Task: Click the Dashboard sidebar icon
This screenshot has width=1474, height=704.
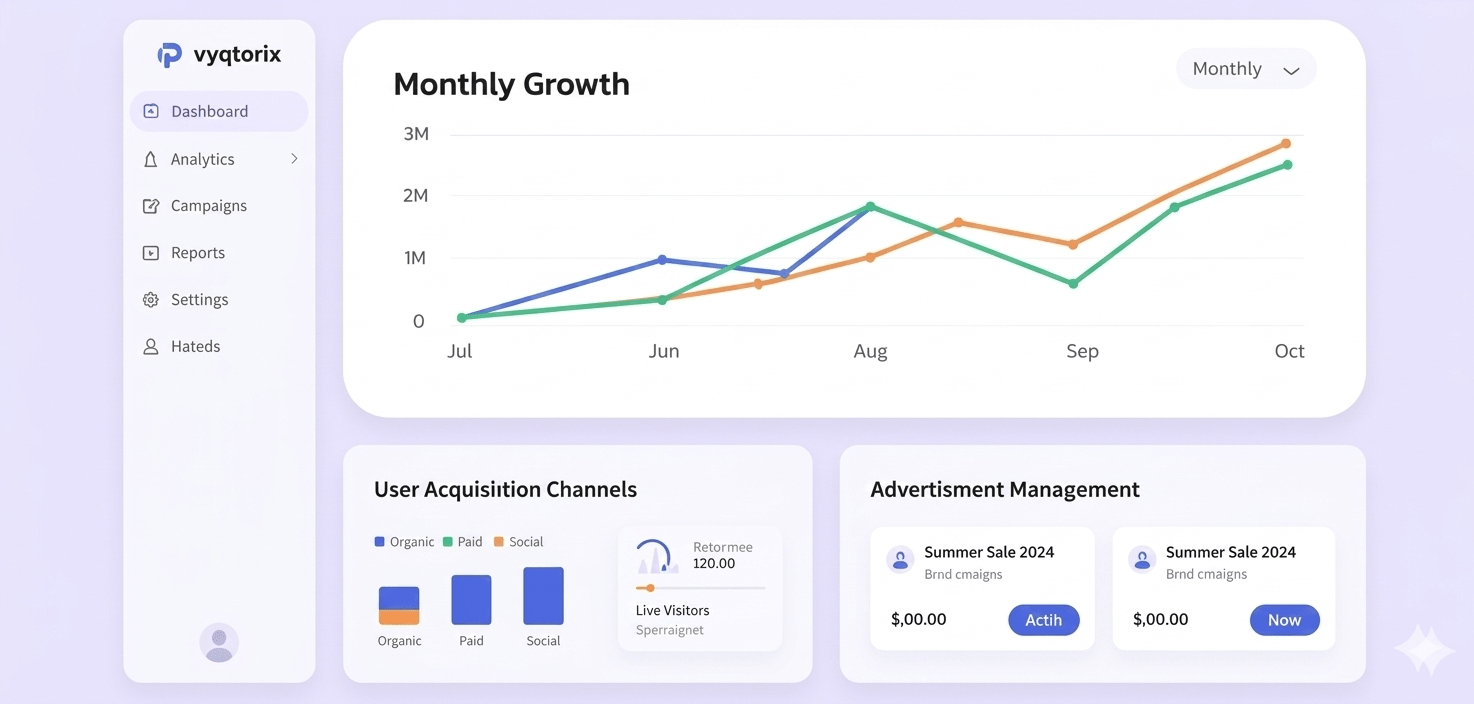Action: [151, 112]
